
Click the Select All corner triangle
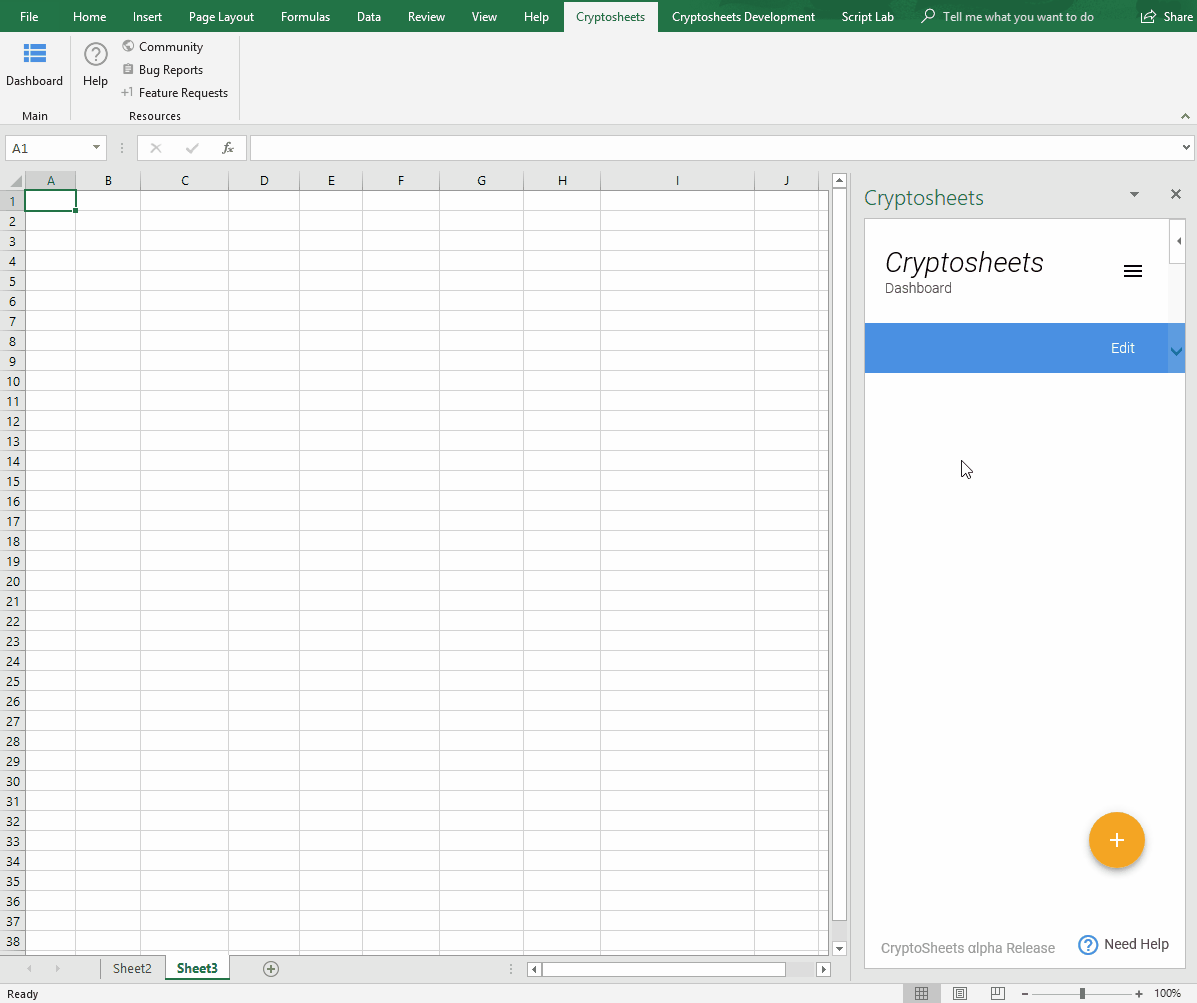(x=16, y=182)
